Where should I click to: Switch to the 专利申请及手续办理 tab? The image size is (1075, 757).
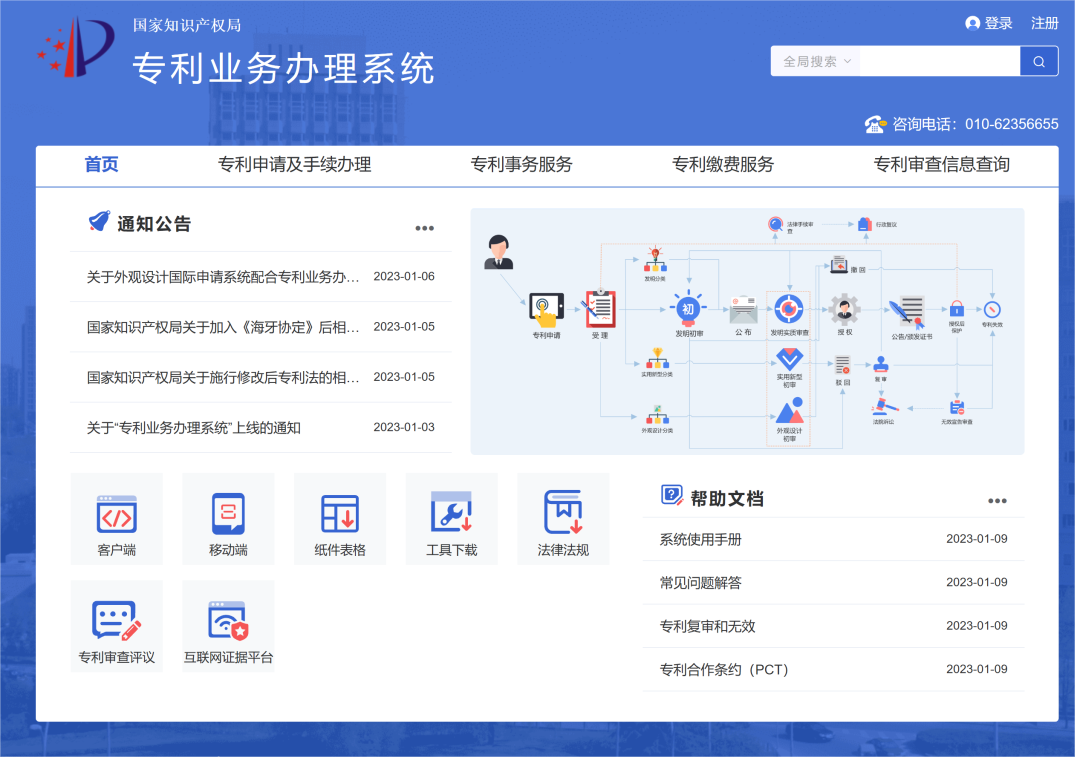[x=295, y=165]
